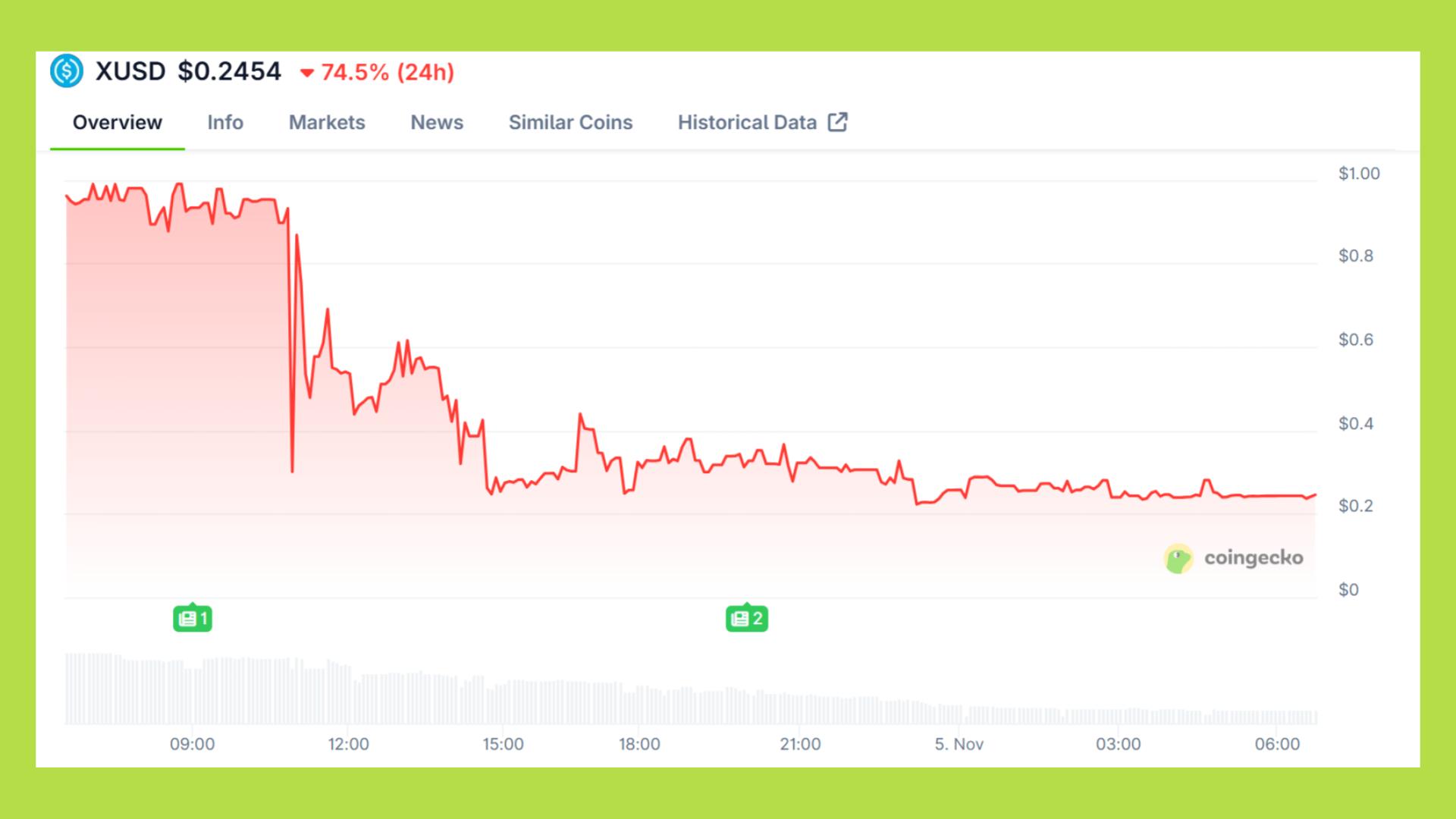The width and height of the screenshot is (1456, 819).
Task: Open the Markets tab
Action: click(x=326, y=122)
